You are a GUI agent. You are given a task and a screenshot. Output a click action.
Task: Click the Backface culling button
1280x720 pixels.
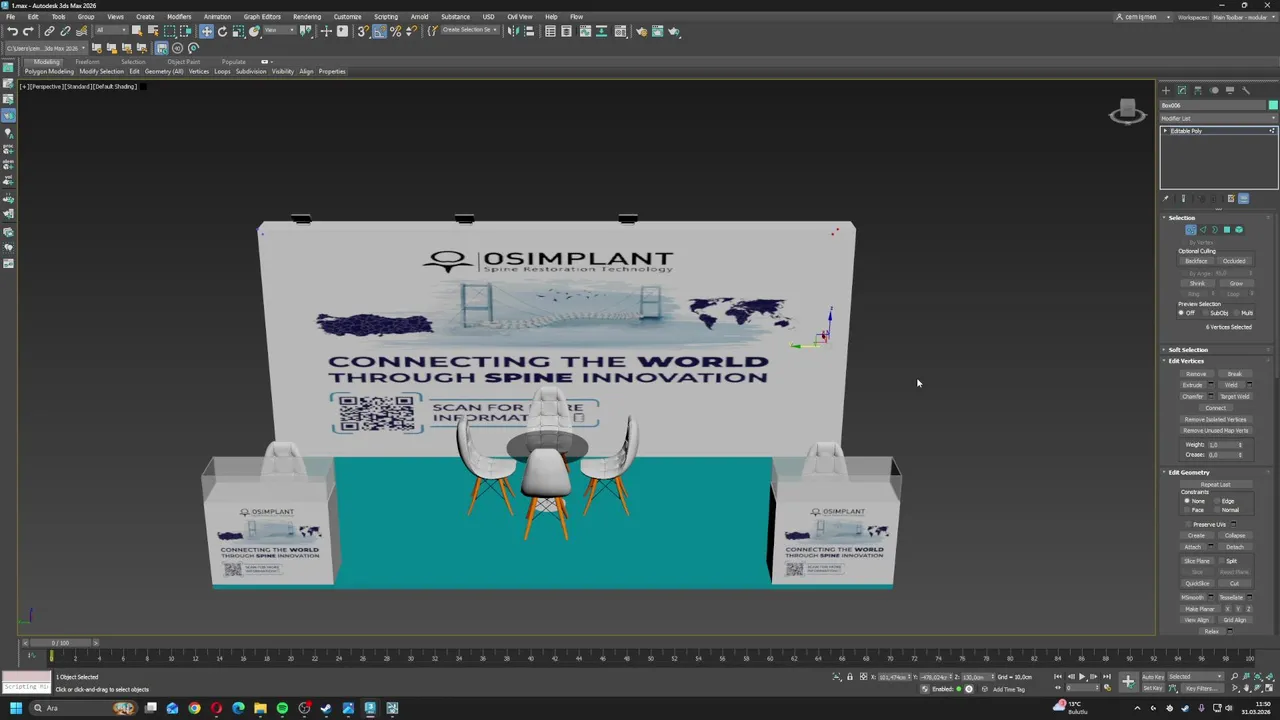tap(1196, 261)
